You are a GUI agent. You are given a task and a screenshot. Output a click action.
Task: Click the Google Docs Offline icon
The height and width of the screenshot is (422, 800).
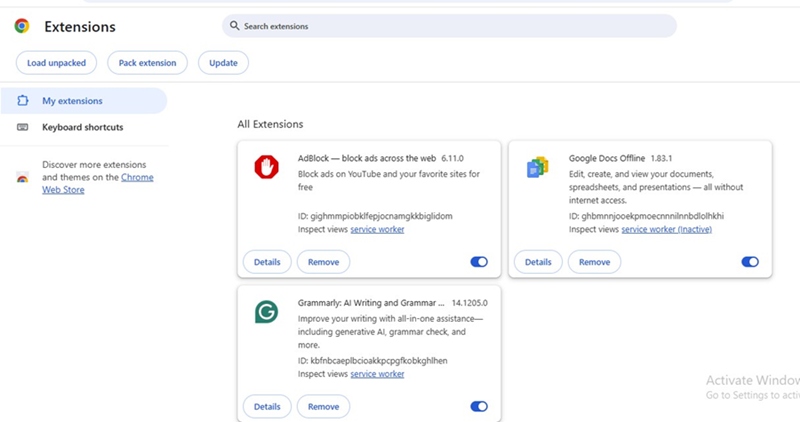pyautogui.click(x=537, y=167)
